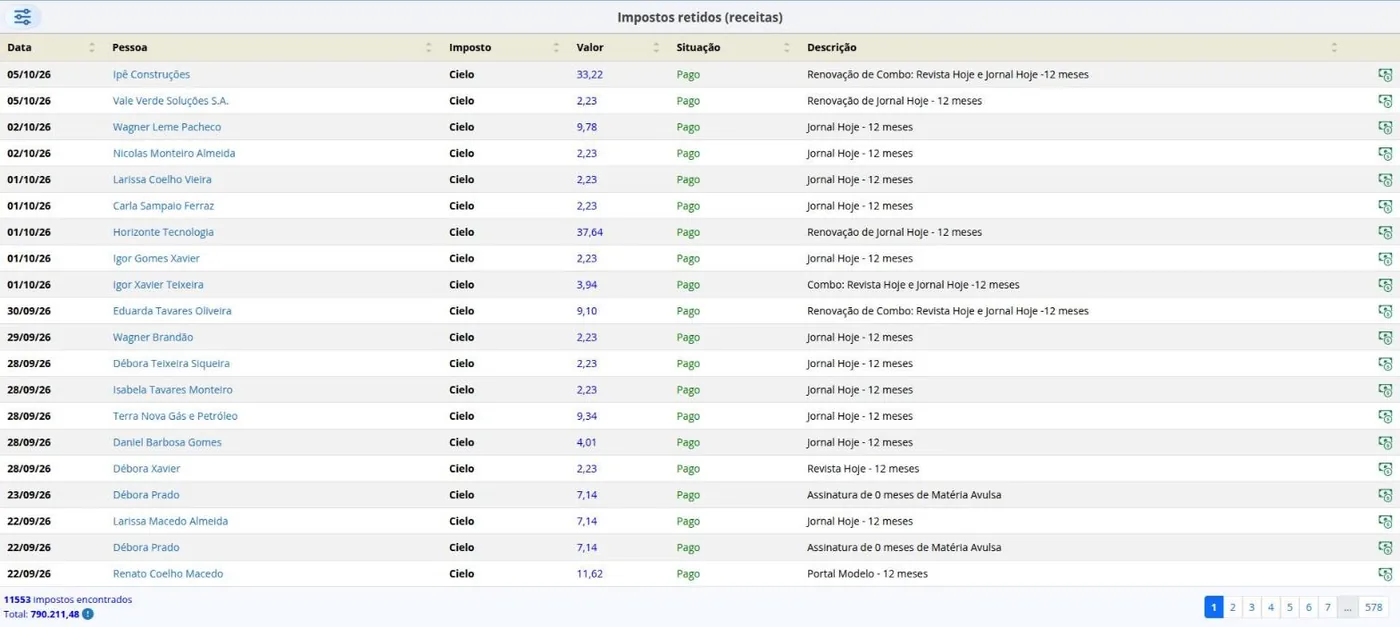The width and height of the screenshot is (1400, 627).
Task: Click the info icon beside Total
Action: click(88, 614)
